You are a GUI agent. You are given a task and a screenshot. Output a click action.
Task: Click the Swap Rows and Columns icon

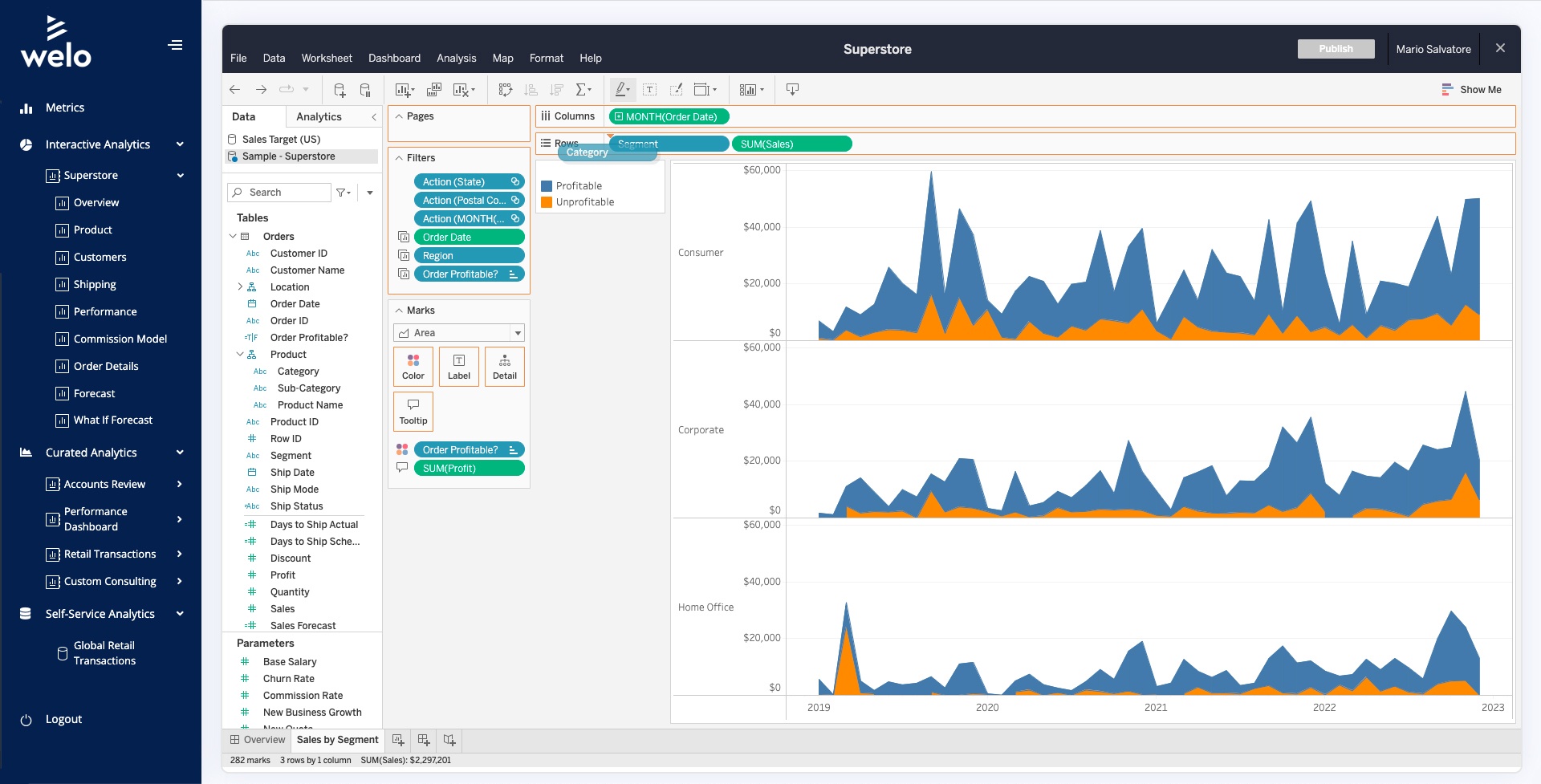click(505, 90)
